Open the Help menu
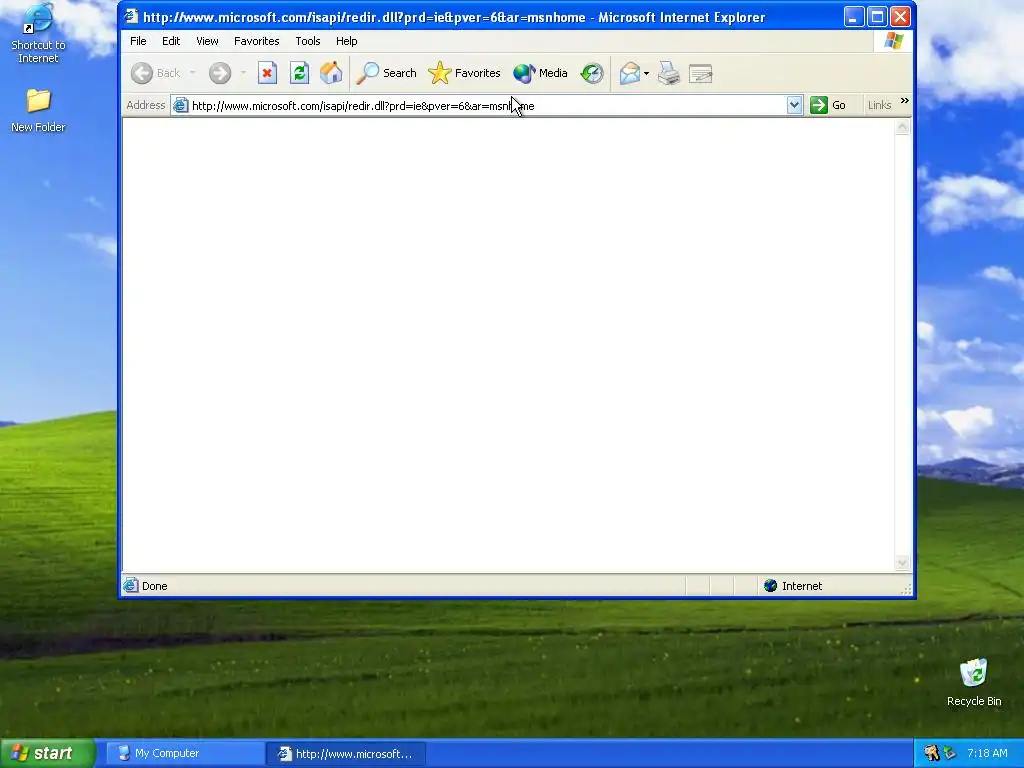The height and width of the screenshot is (768, 1024). click(347, 41)
